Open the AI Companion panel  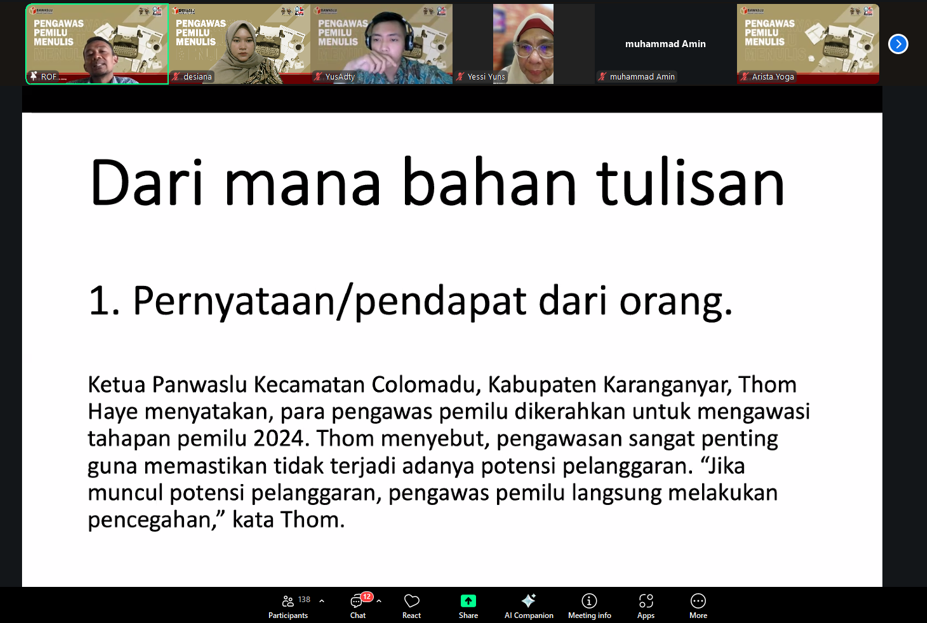pos(528,600)
